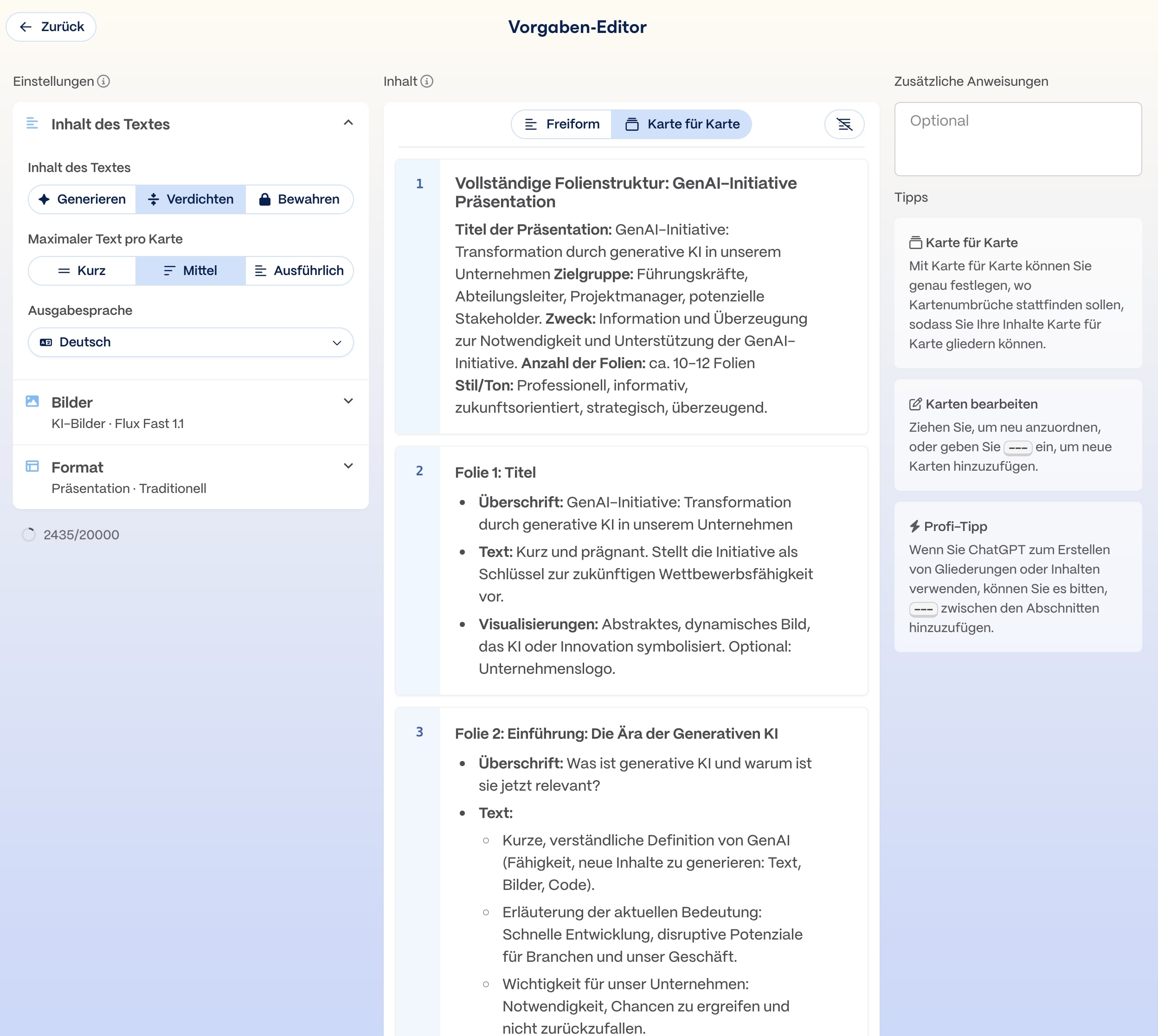Click card number 2 handle
Screen dimensions: 1158x1036
pos(419,471)
